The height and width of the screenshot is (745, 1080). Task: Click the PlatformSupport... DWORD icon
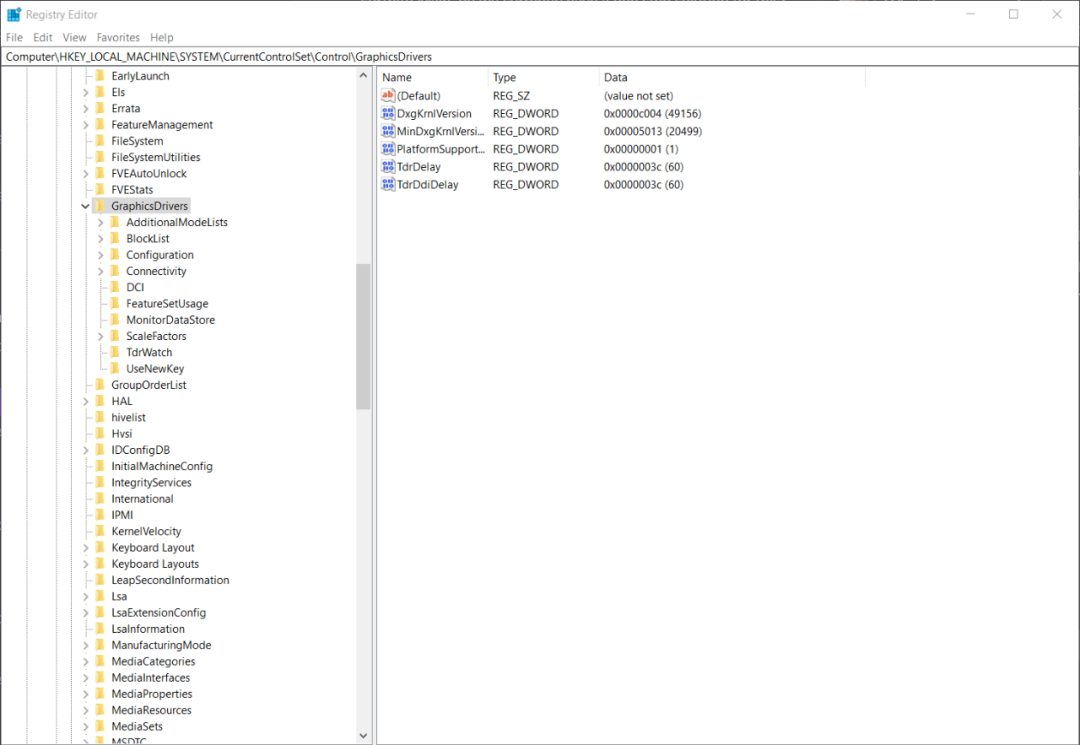click(x=388, y=149)
